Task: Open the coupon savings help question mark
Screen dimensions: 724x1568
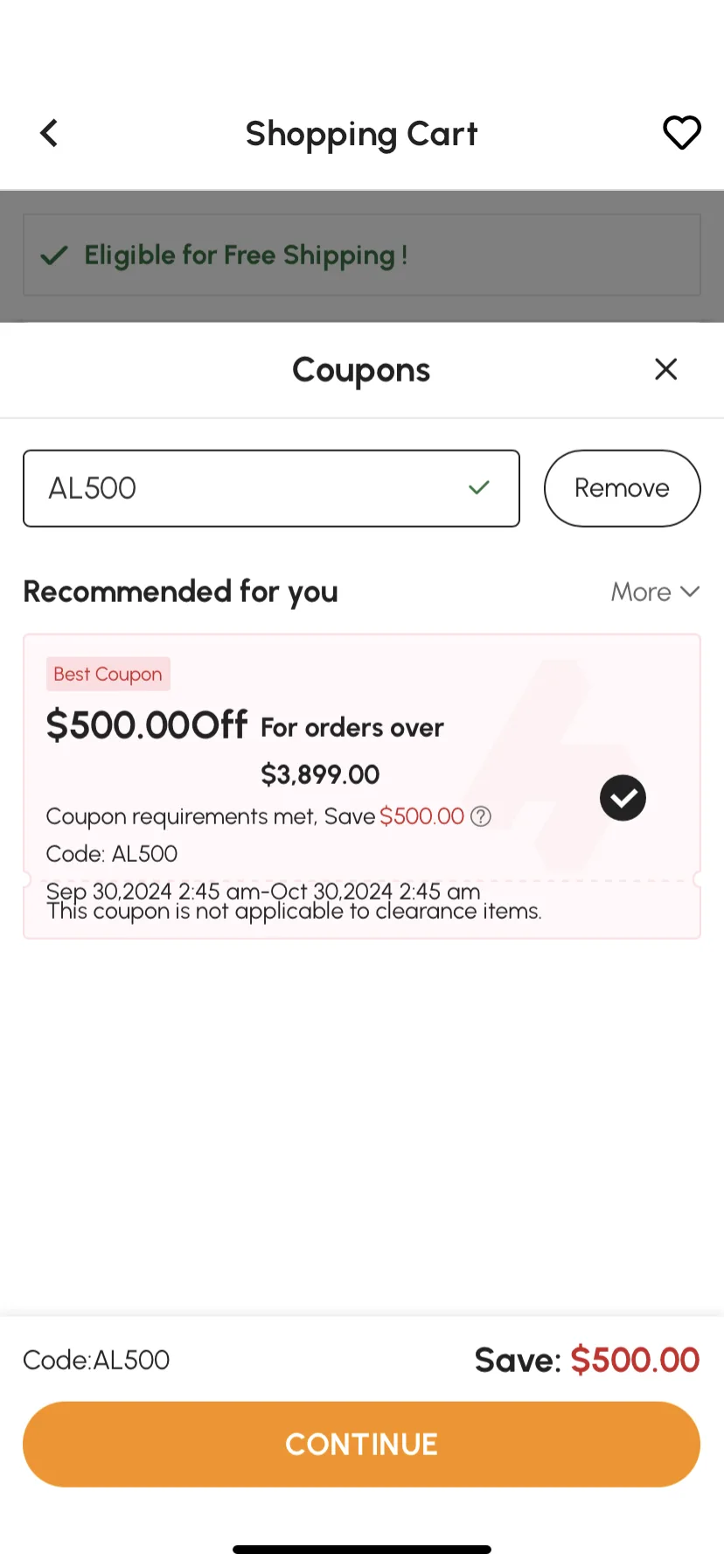Action: (481, 816)
